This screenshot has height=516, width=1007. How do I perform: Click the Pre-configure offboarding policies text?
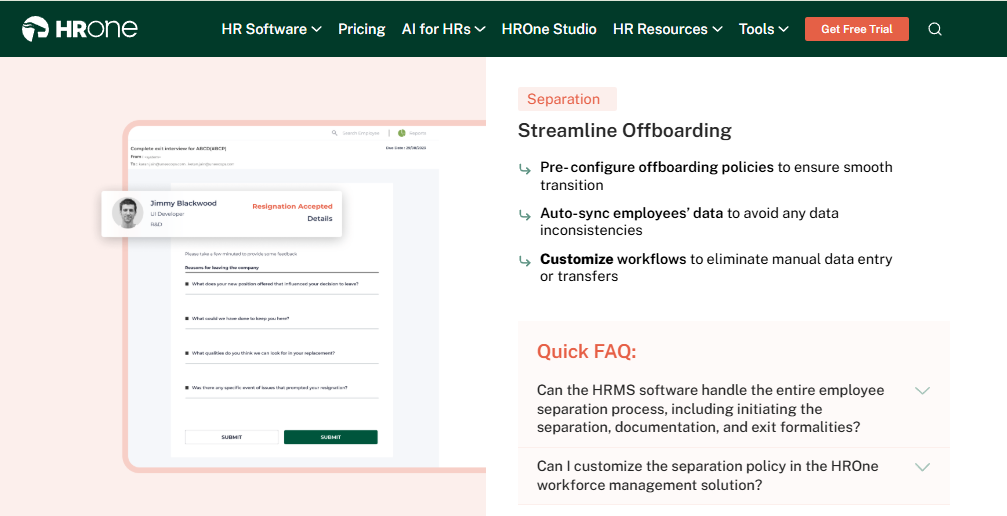[x=657, y=167]
